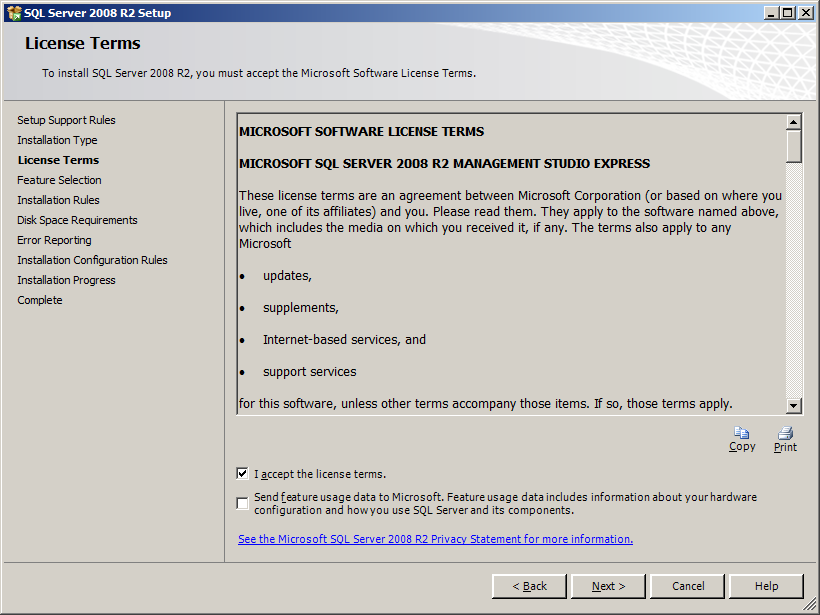Uncheck 'I accept the license terms' checkbox

tap(242, 474)
